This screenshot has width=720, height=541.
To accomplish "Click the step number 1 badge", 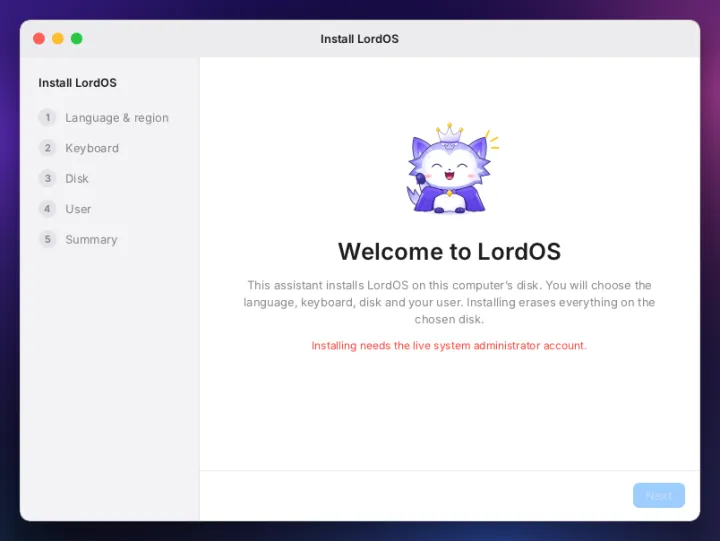I will pyautogui.click(x=47, y=118).
